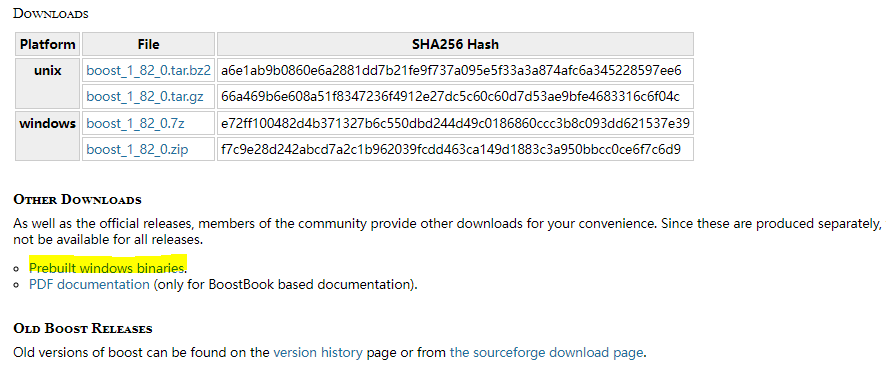Image resolution: width=886 pixels, height=377 pixels.
Task: Click the File column header
Action: click(x=149, y=44)
